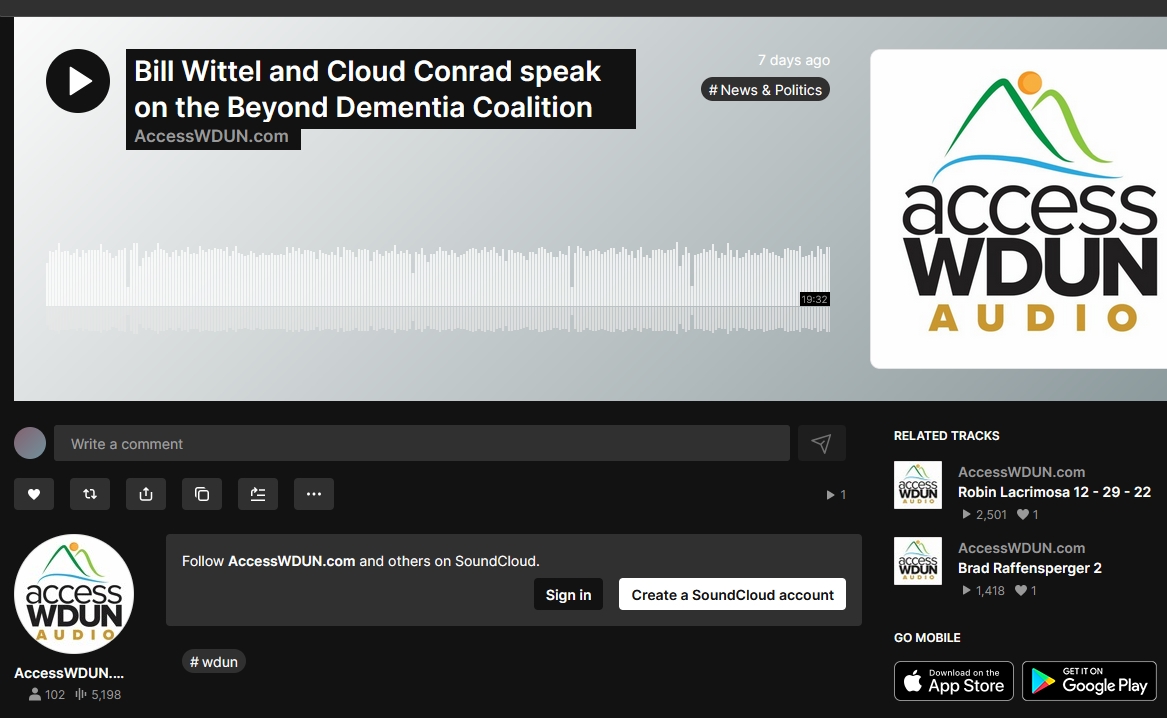Open the Robin Lacrimosa 12 - 29 - 22 track

click(1054, 492)
